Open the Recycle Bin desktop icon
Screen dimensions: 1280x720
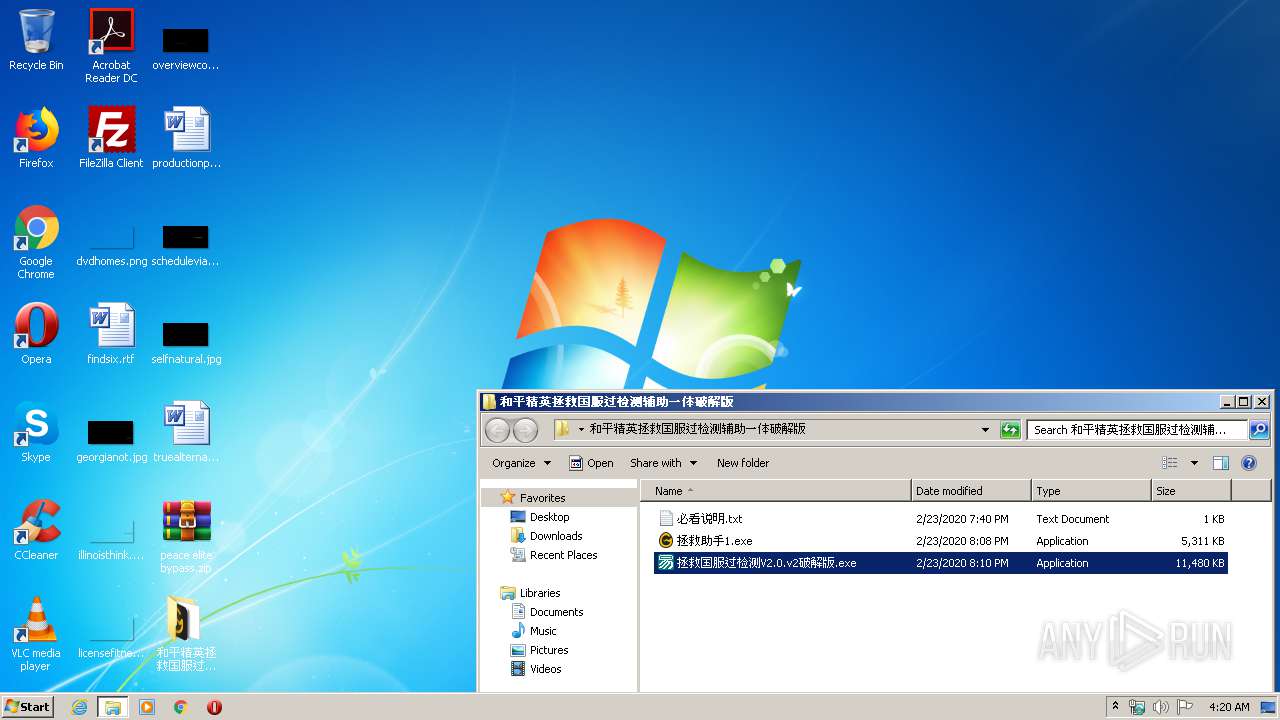(36, 40)
